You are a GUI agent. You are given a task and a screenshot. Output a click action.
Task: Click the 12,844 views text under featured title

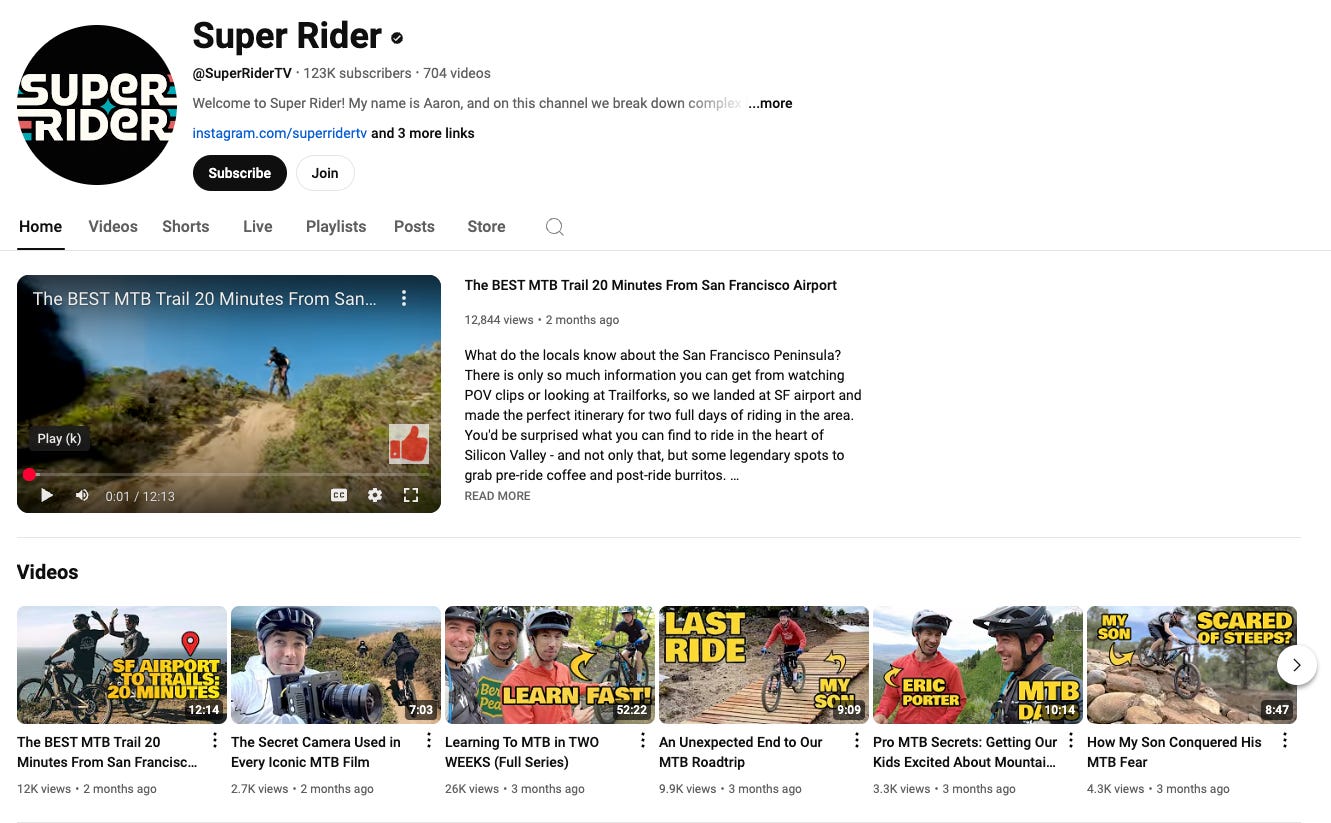pos(499,320)
